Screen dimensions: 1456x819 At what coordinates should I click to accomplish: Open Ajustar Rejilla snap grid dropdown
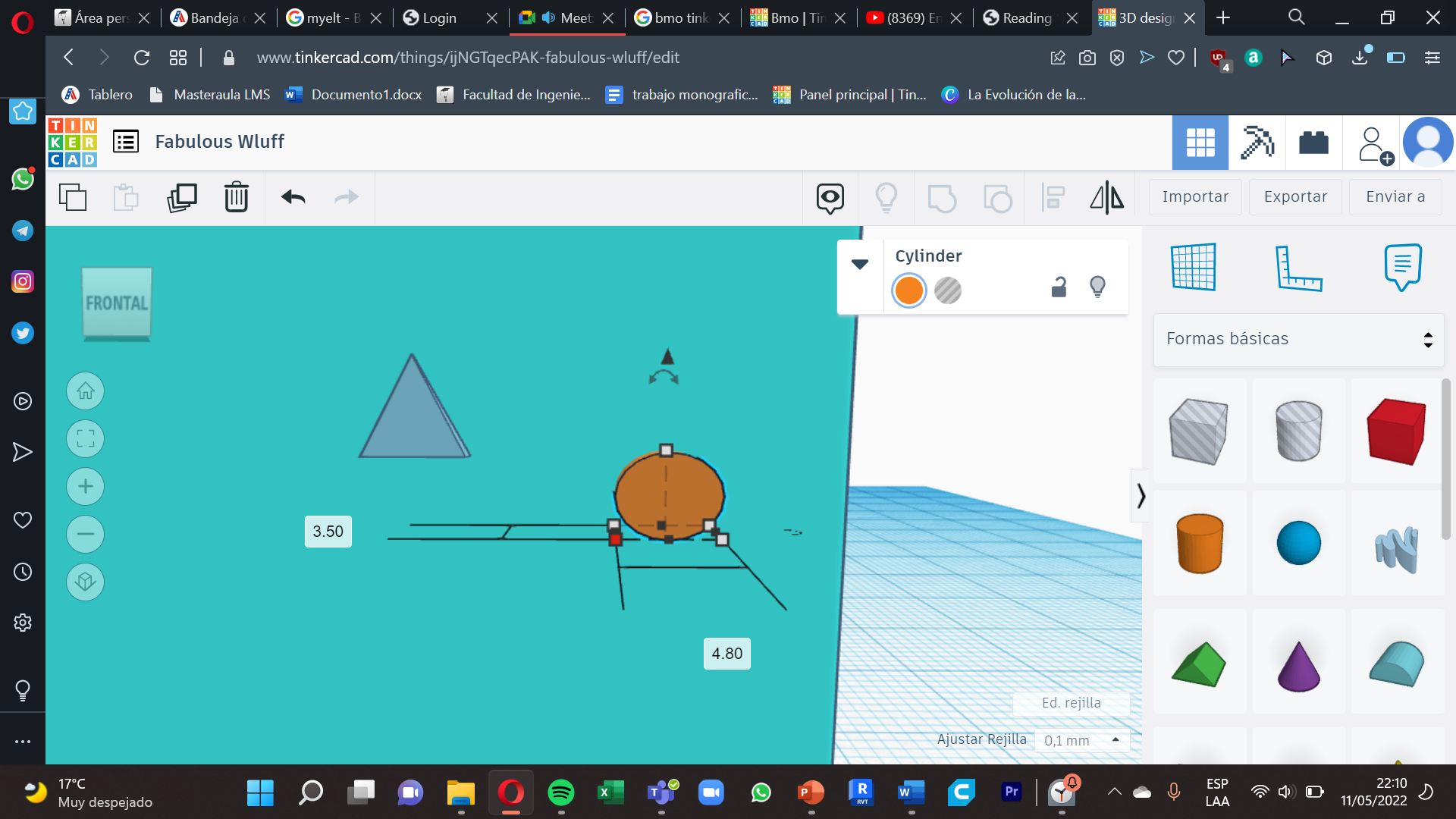1082,740
